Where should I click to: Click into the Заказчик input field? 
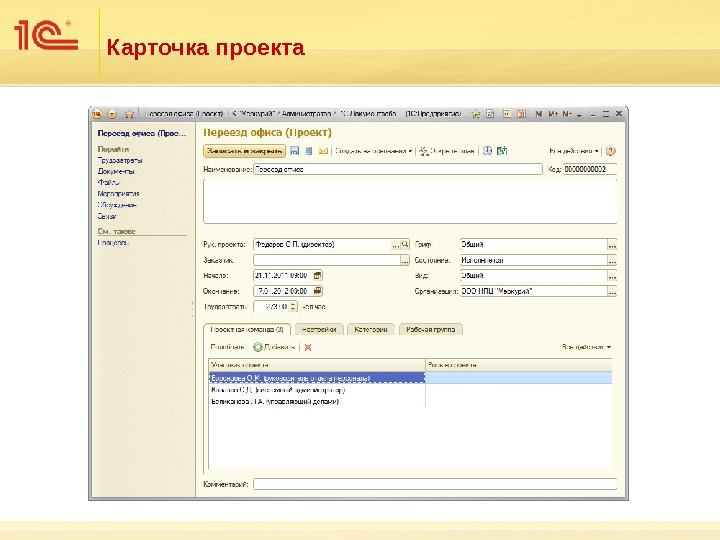click(x=327, y=260)
